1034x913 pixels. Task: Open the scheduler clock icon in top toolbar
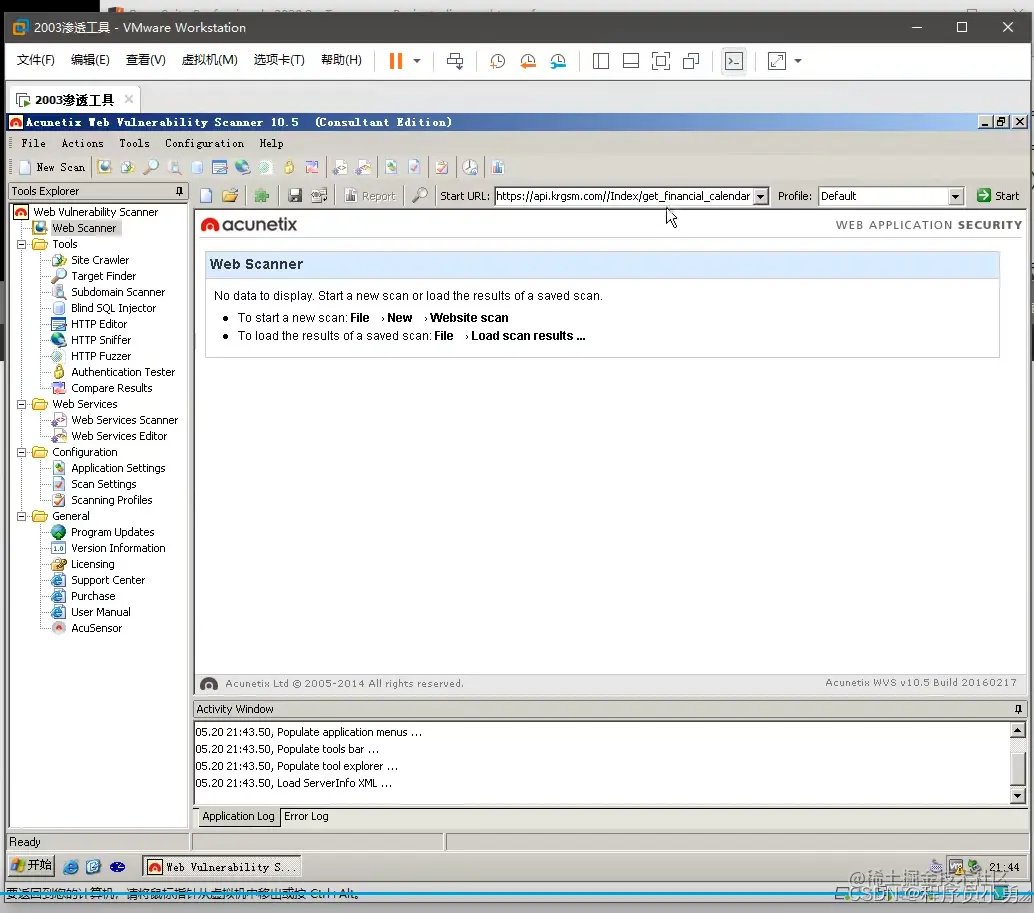470,167
